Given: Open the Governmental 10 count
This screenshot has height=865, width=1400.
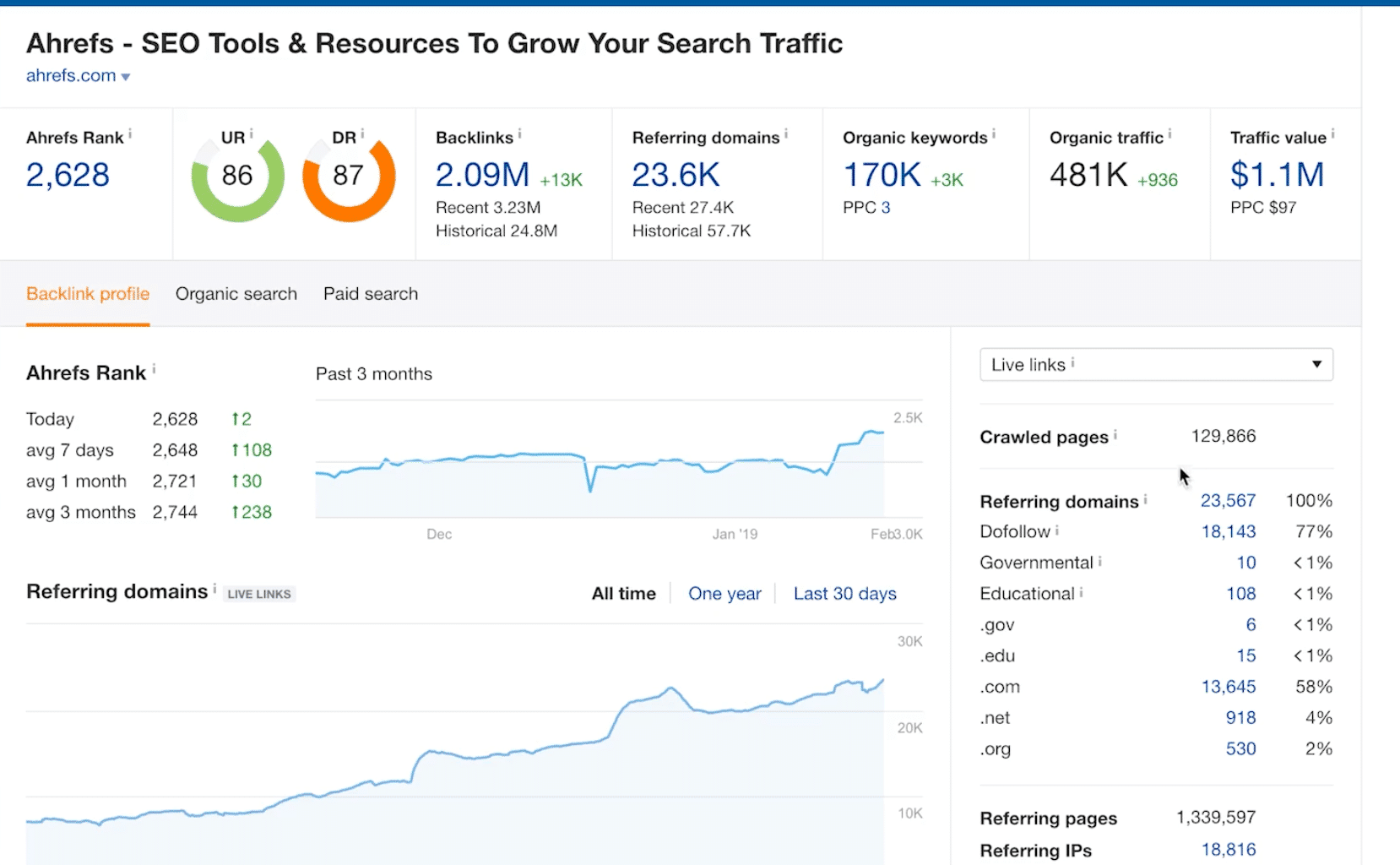Looking at the screenshot, I should tap(1246, 563).
